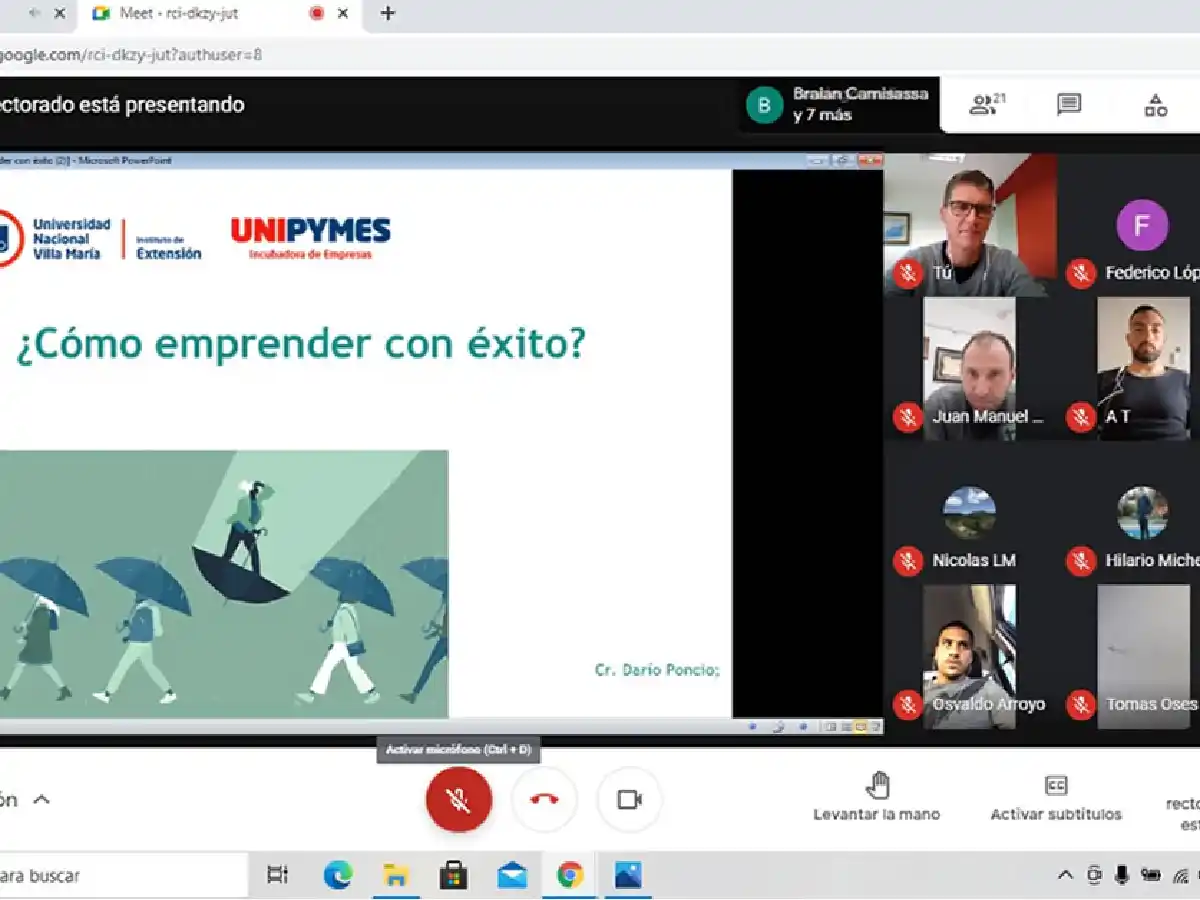This screenshot has width=1200, height=900.
Task: Switch PowerPoint to Normal view
Action: [830, 727]
